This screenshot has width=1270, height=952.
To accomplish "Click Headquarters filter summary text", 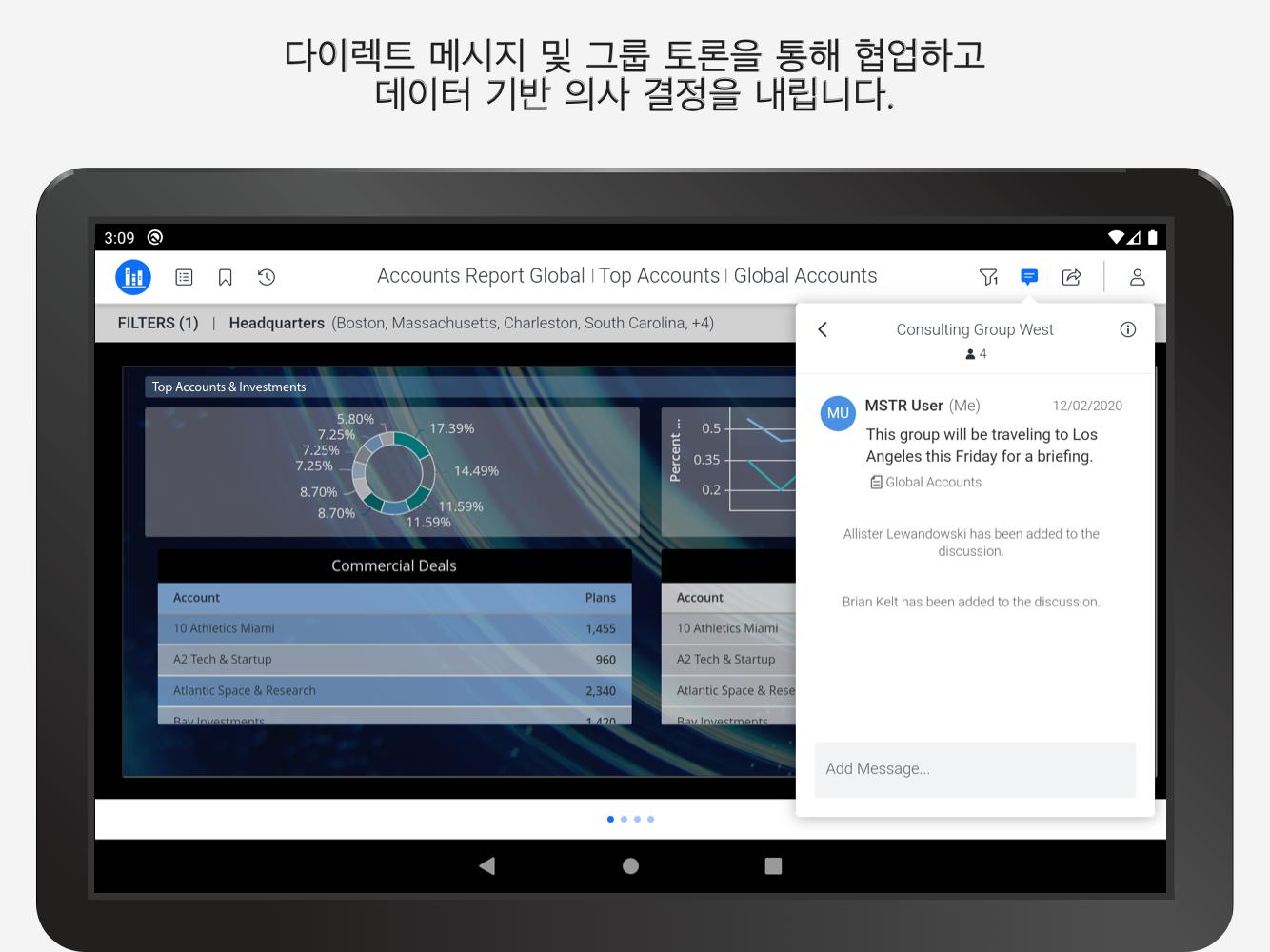I will point(471,323).
